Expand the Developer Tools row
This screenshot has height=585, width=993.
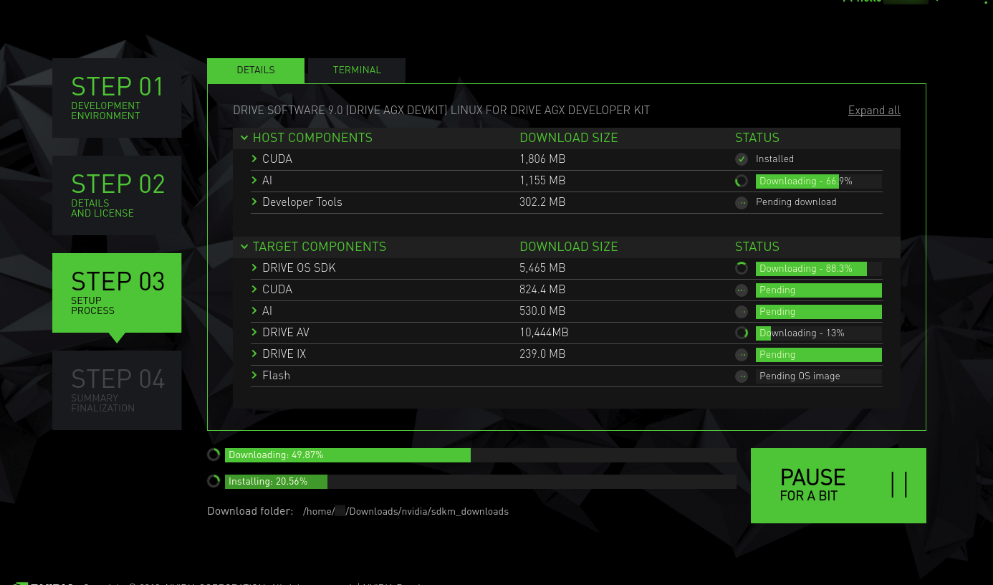255,202
